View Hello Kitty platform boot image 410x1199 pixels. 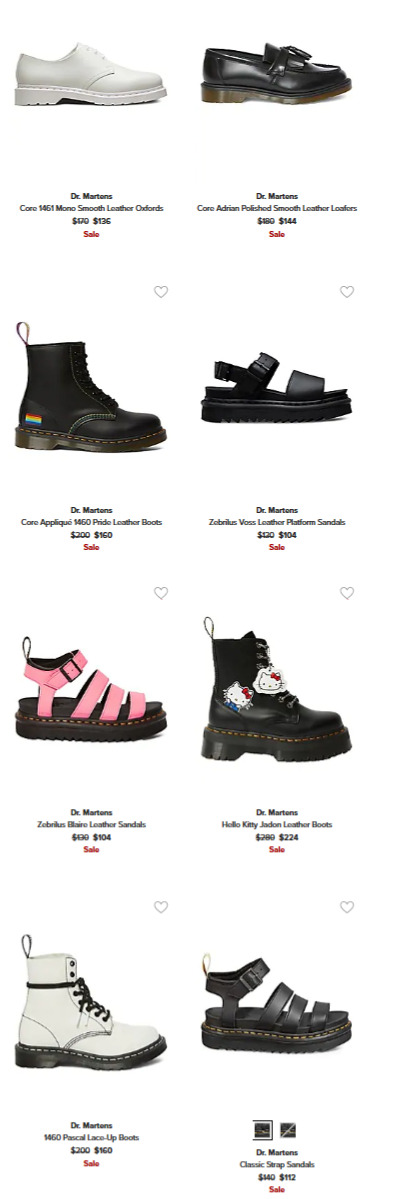(x=277, y=688)
